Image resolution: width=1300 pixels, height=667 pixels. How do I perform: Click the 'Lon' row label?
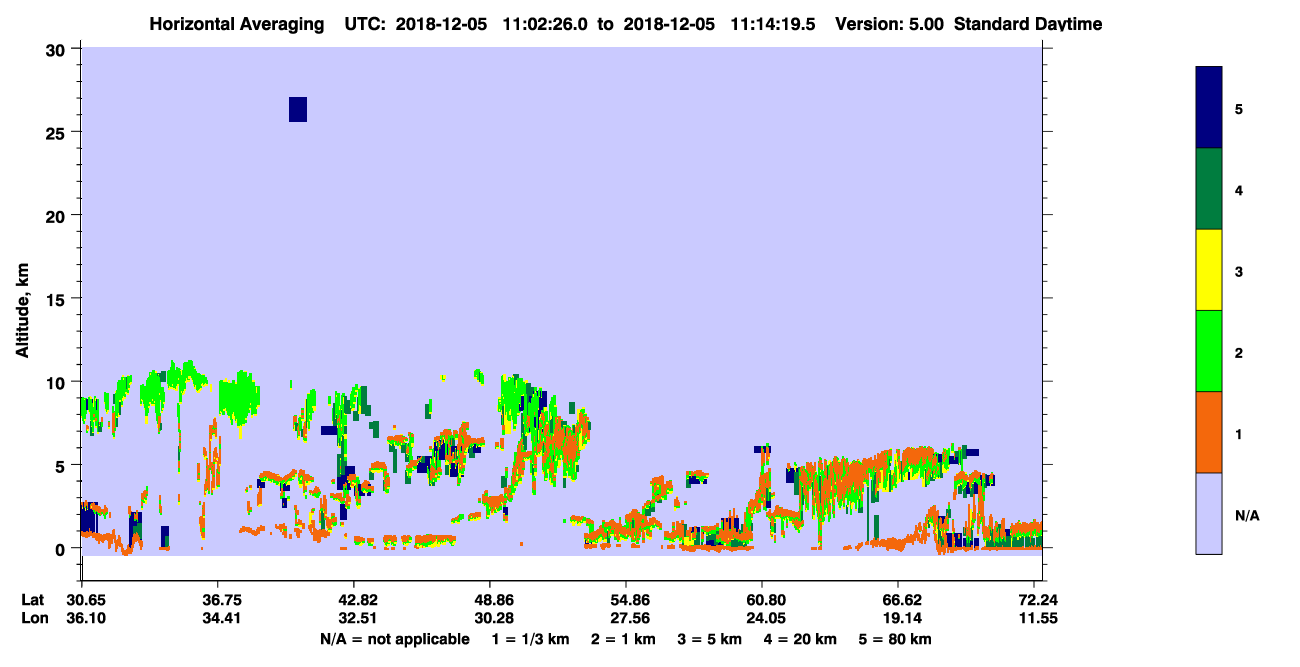coord(33,618)
